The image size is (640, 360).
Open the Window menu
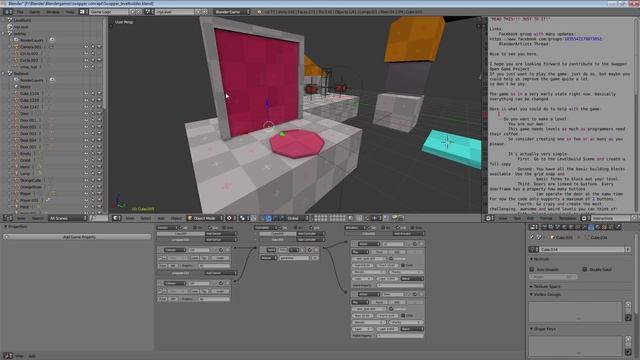click(53, 12)
